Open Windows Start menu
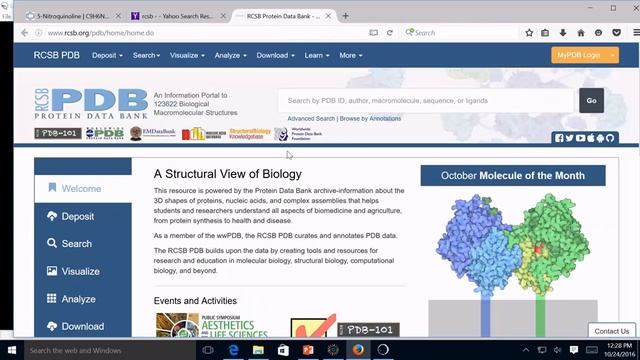This screenshot has height=360, width=640. [12, 350]
